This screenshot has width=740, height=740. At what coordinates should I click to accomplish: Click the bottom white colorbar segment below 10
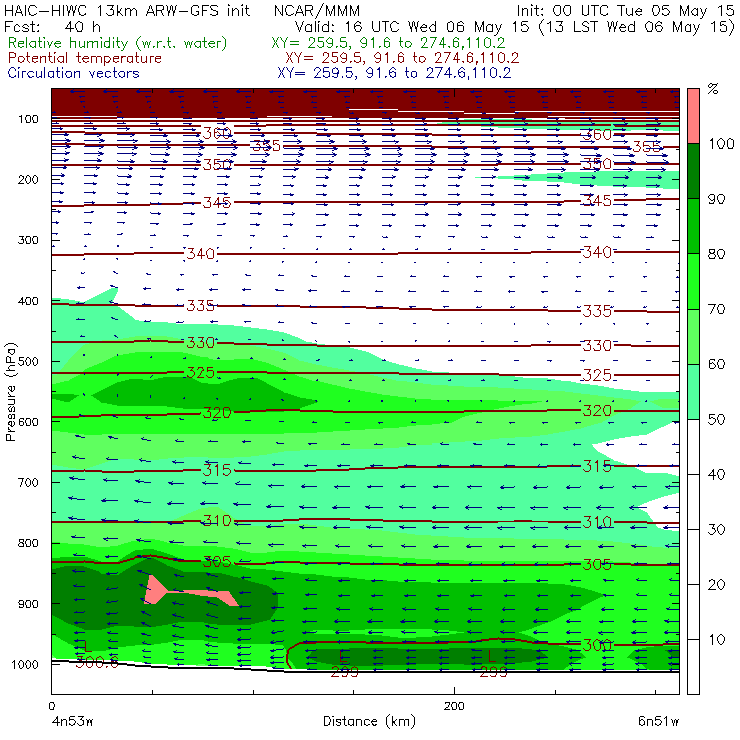tap(693, 667)
